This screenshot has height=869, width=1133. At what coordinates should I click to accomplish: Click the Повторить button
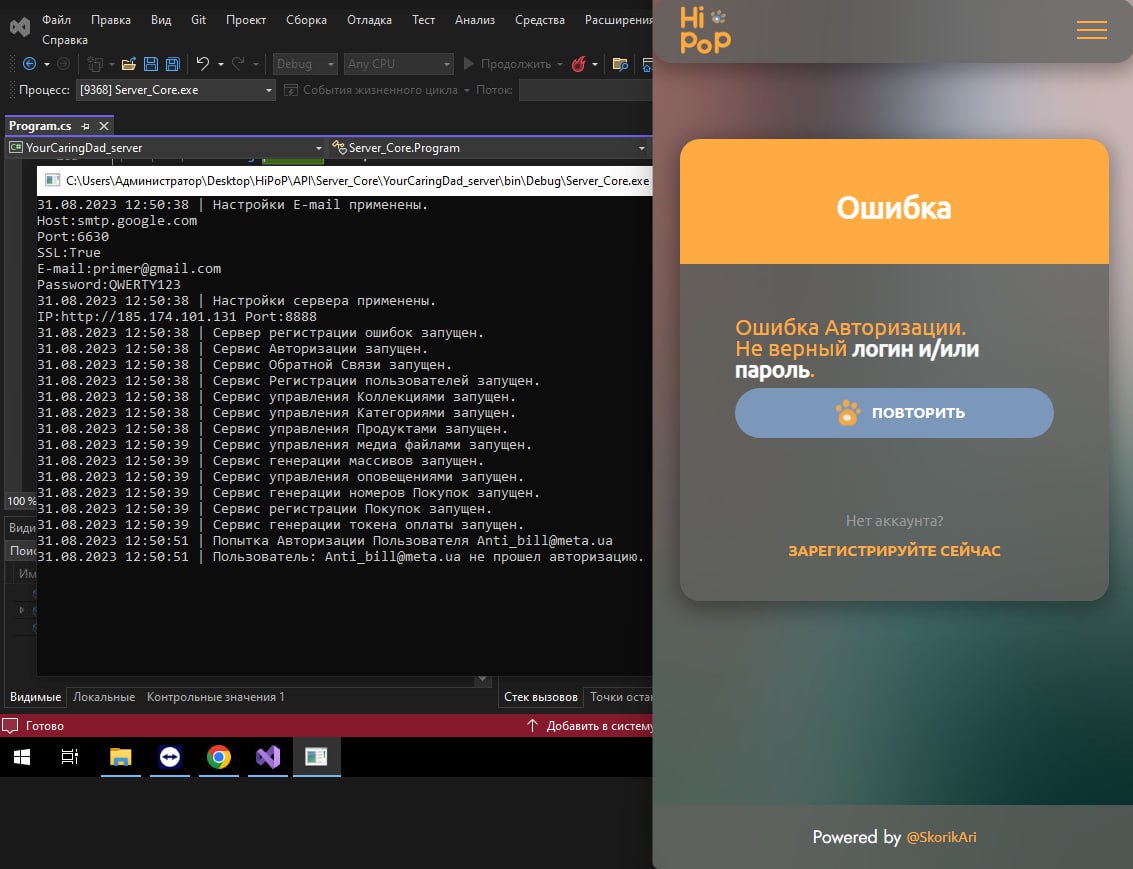pos(894,413)
